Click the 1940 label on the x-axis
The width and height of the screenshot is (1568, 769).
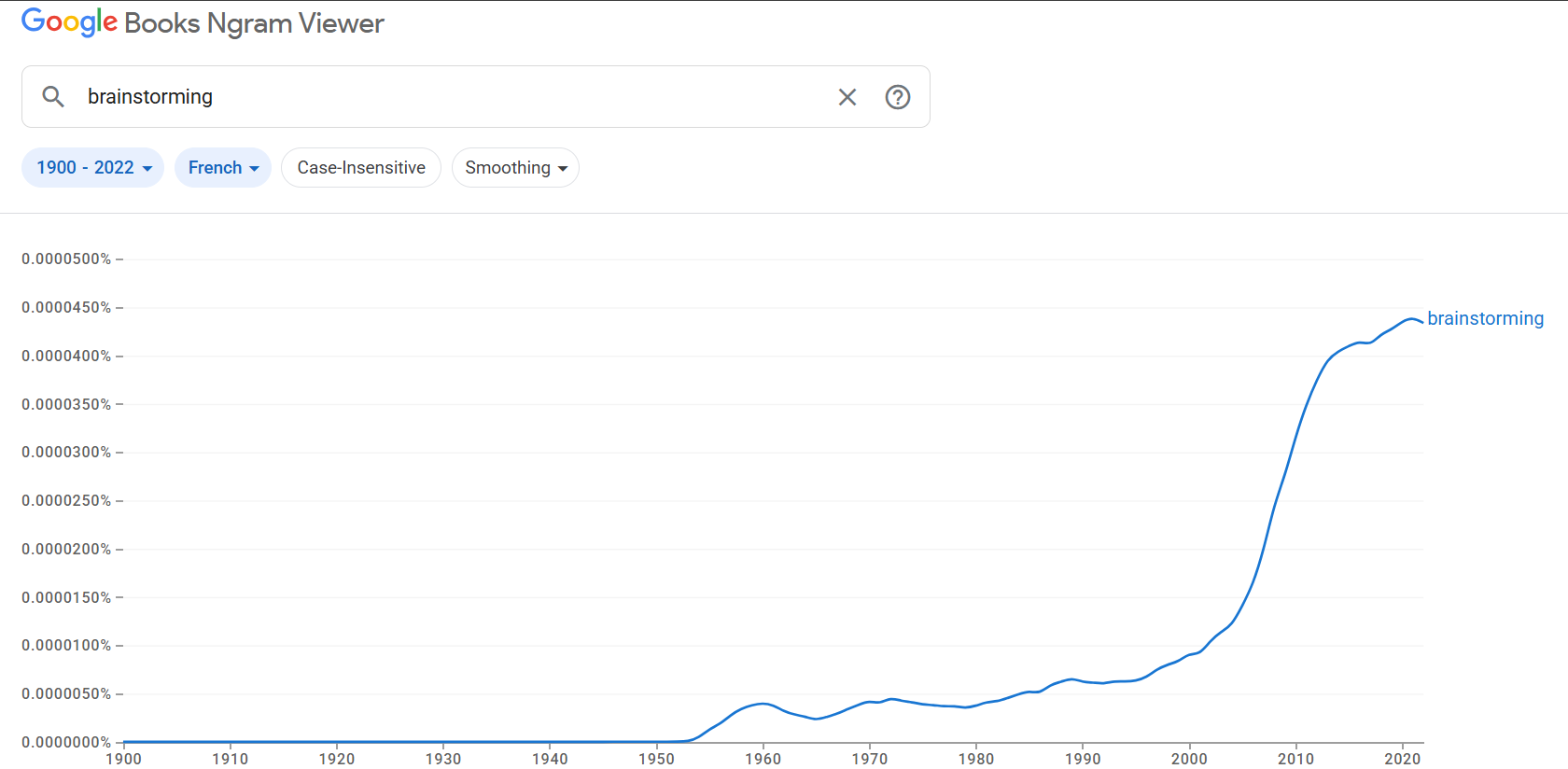pyautogui.click(x=550, y=759)
